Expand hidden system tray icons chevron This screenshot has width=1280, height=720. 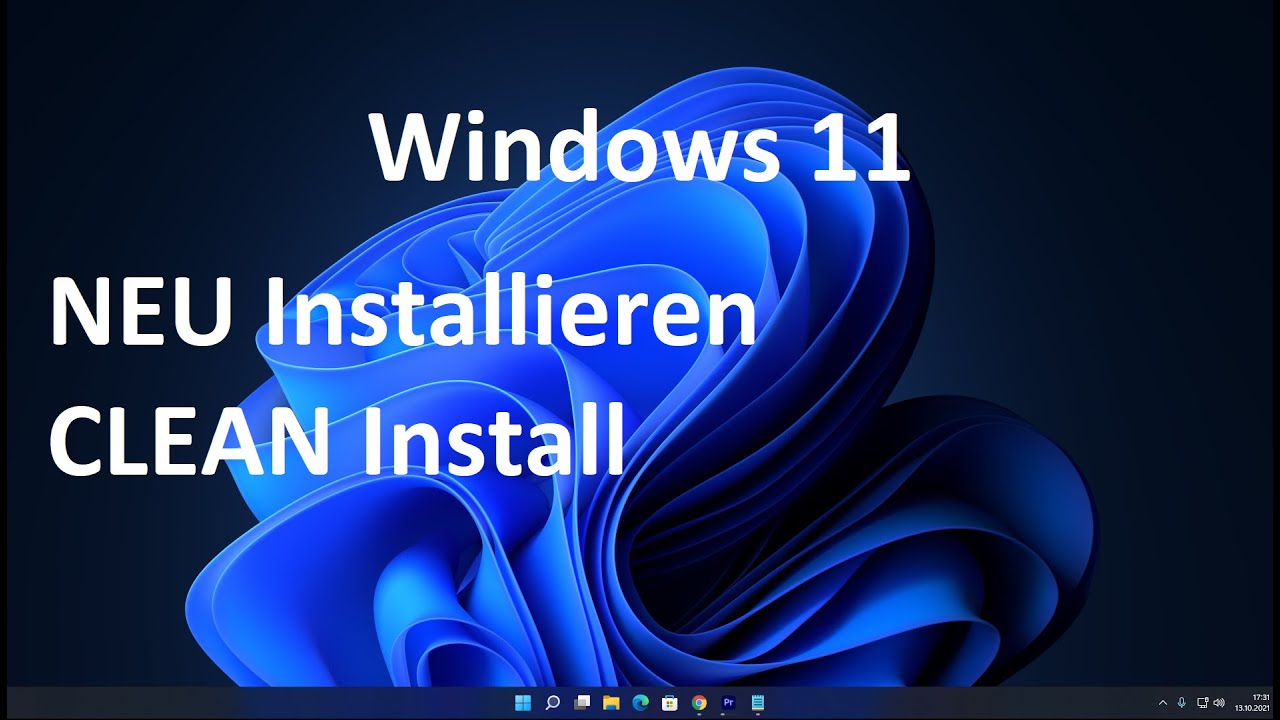tap(1163, 703)
